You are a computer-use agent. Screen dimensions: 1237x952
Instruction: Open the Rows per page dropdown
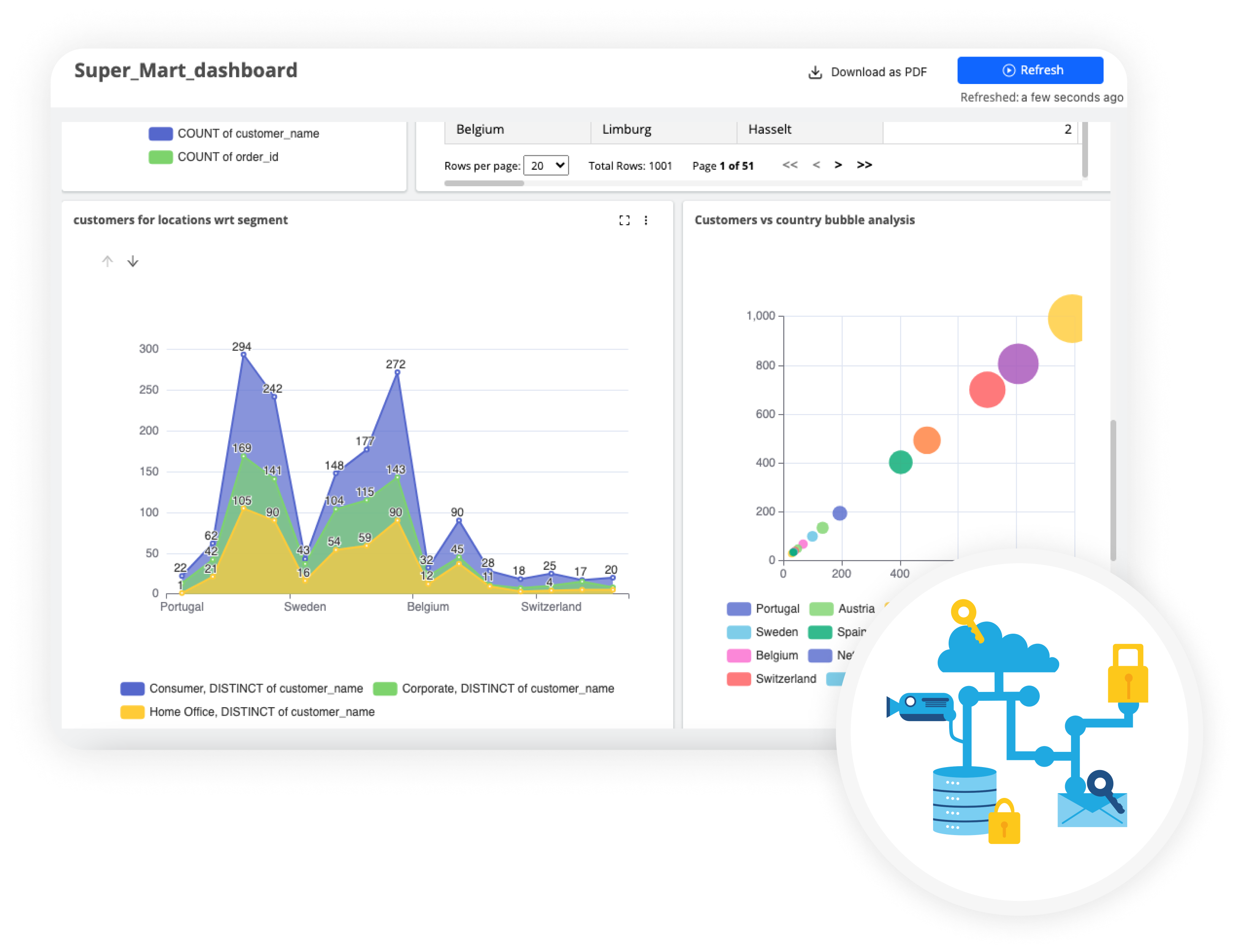pyautogui.click(x=546, y=165)
